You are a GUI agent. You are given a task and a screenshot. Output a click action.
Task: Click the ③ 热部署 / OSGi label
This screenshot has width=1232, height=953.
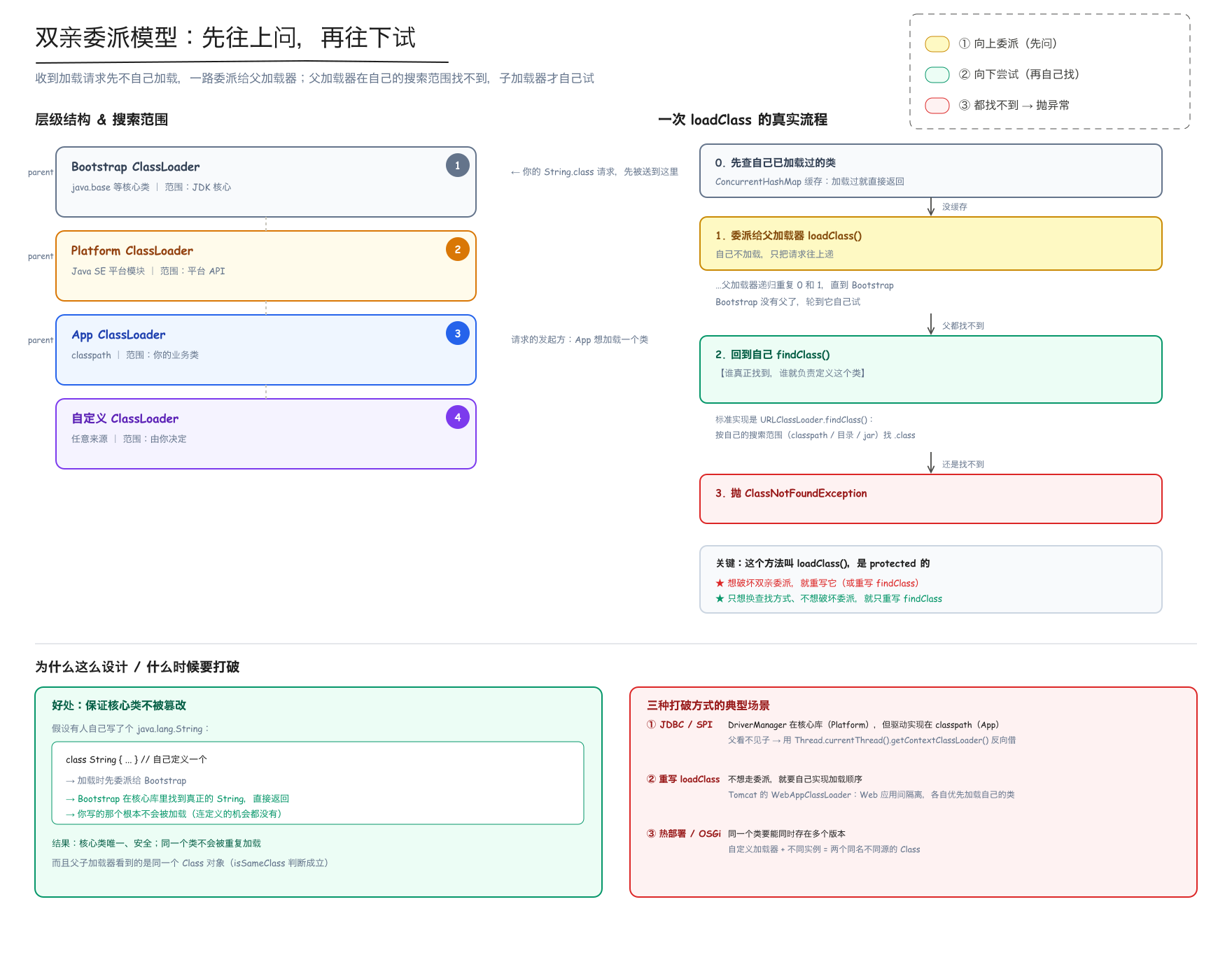pyautogui.click(x=684, y=834)
